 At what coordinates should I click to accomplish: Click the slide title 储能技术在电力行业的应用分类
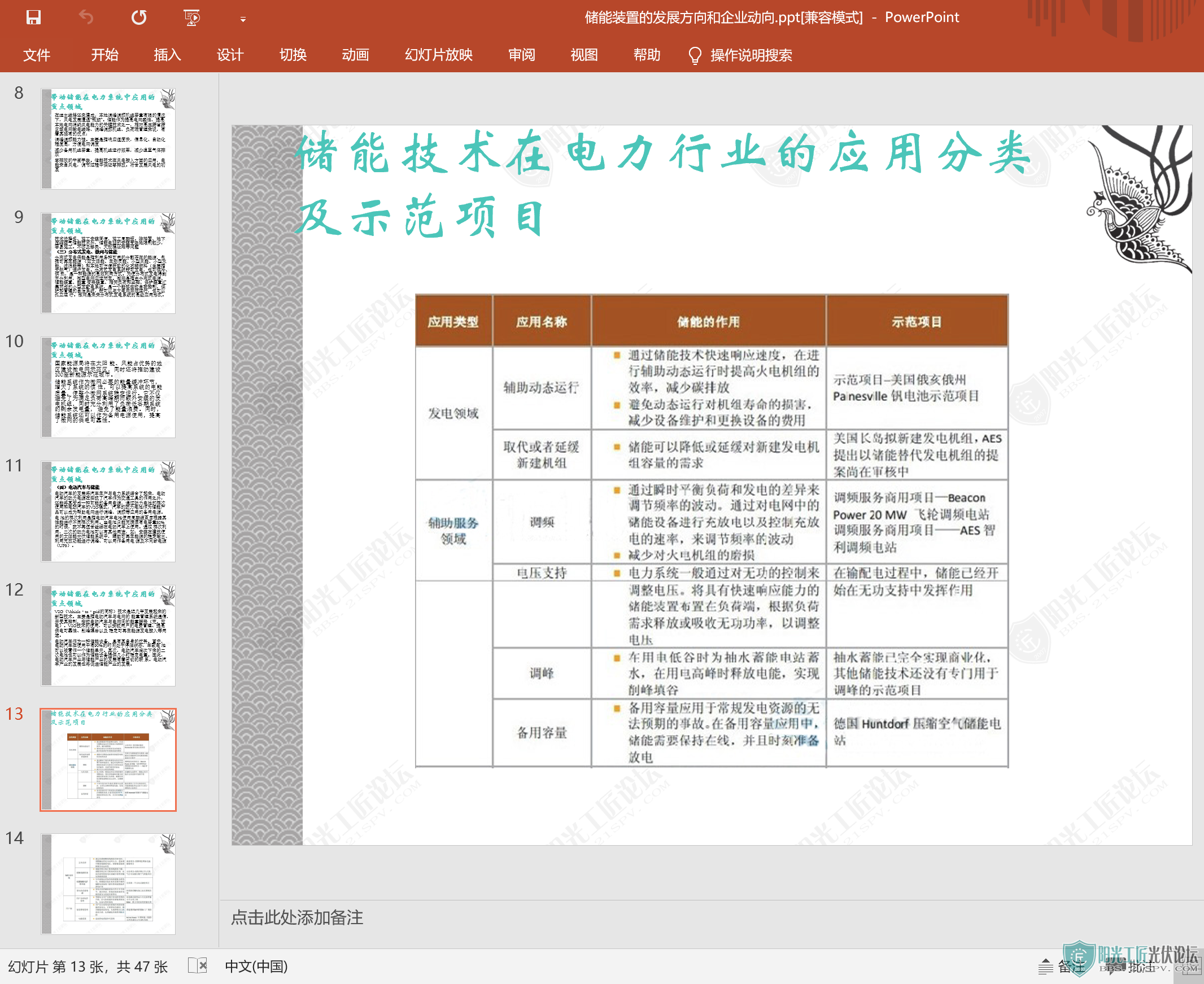point(662,152)
